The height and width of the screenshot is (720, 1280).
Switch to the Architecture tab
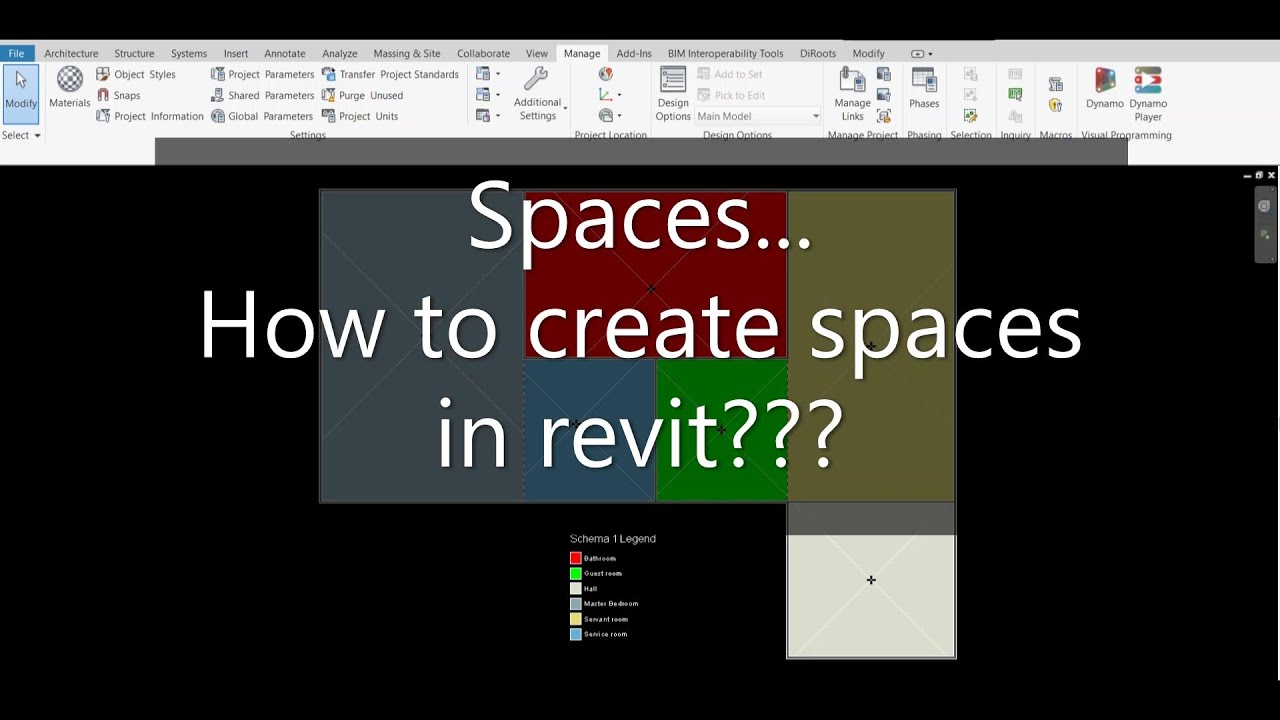(x=71, y=54)
